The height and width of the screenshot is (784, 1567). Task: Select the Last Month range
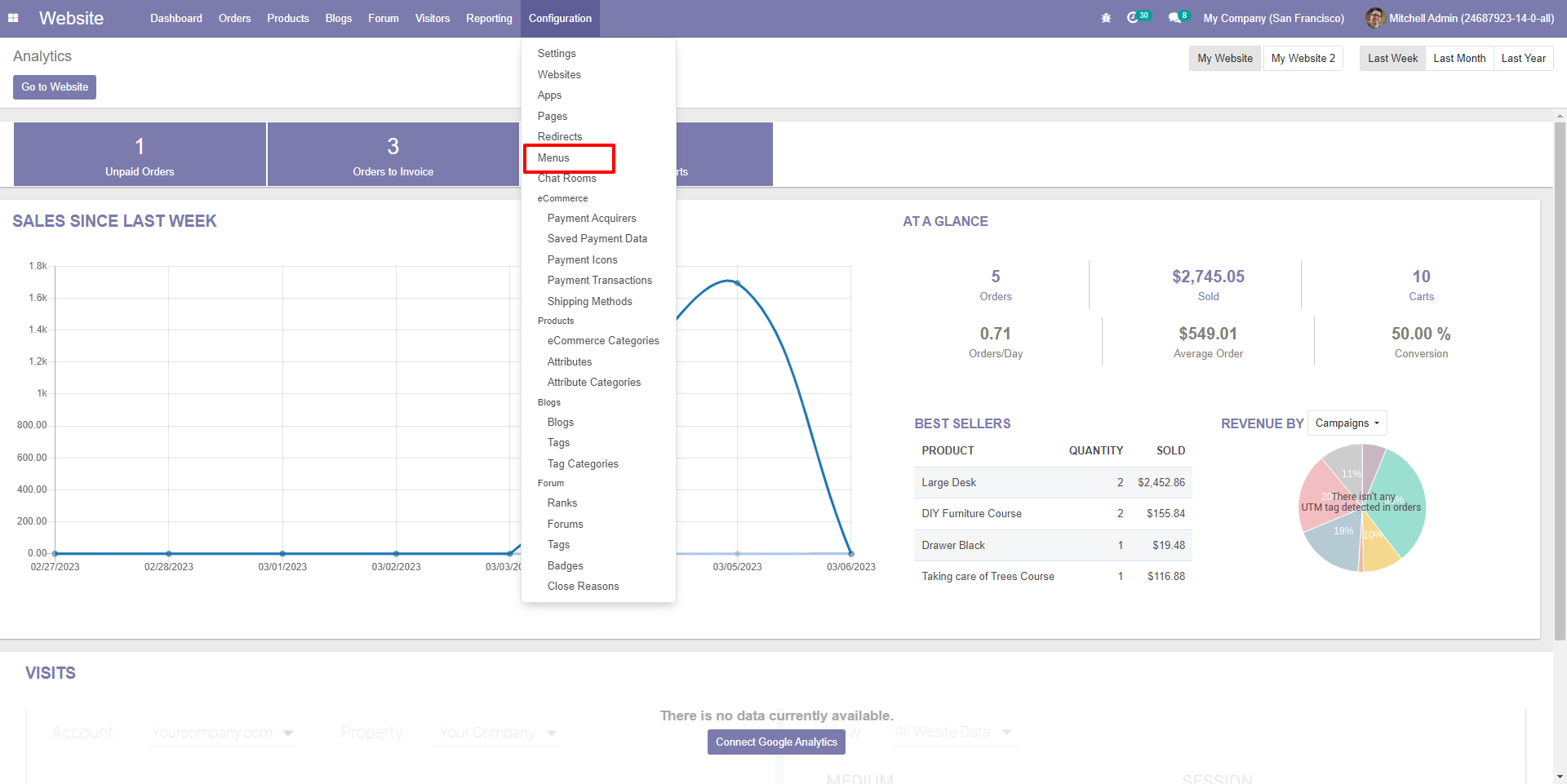tap(1458, 59)
